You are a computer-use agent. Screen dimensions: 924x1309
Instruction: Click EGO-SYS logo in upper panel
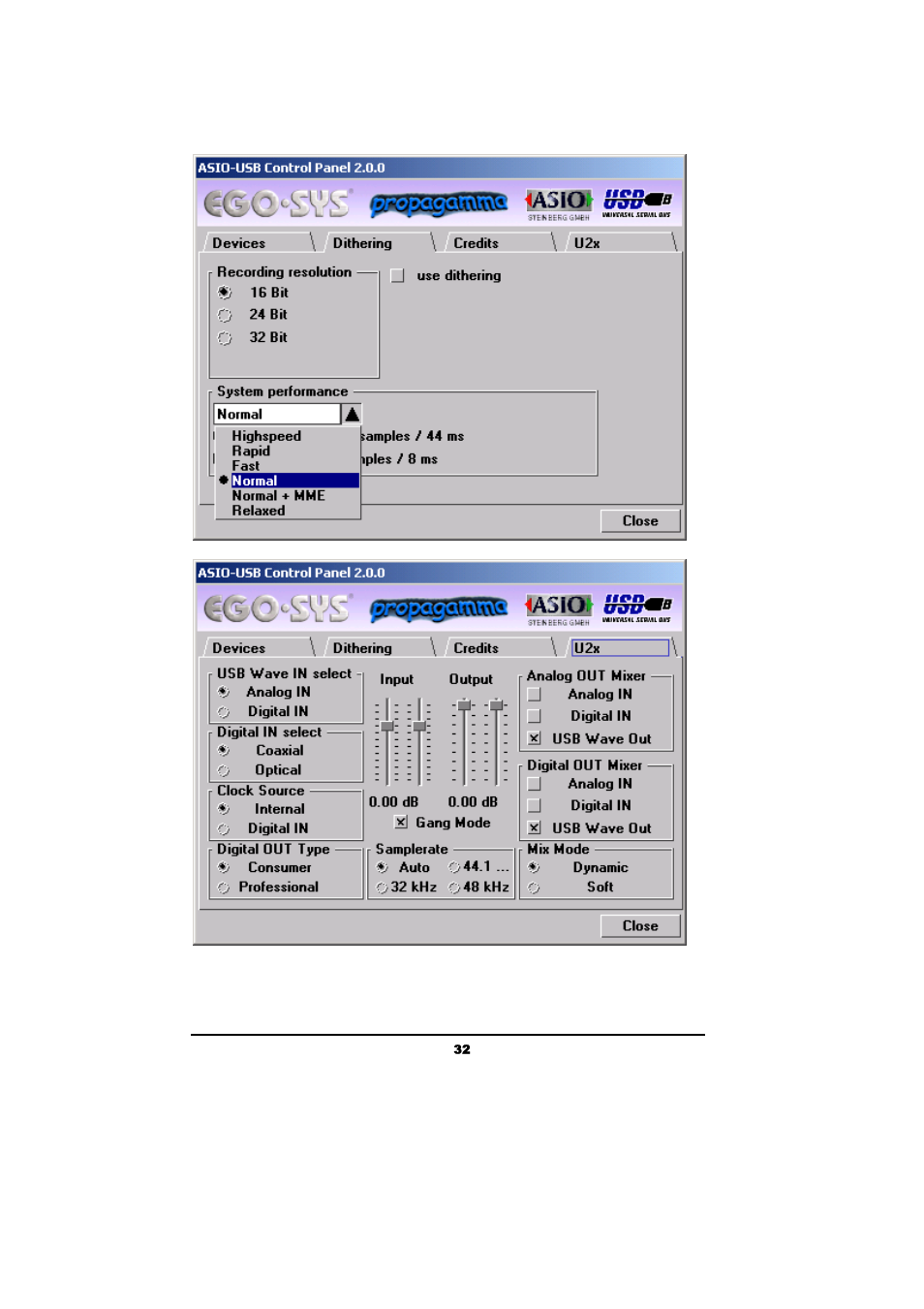(x=277, y=203)
